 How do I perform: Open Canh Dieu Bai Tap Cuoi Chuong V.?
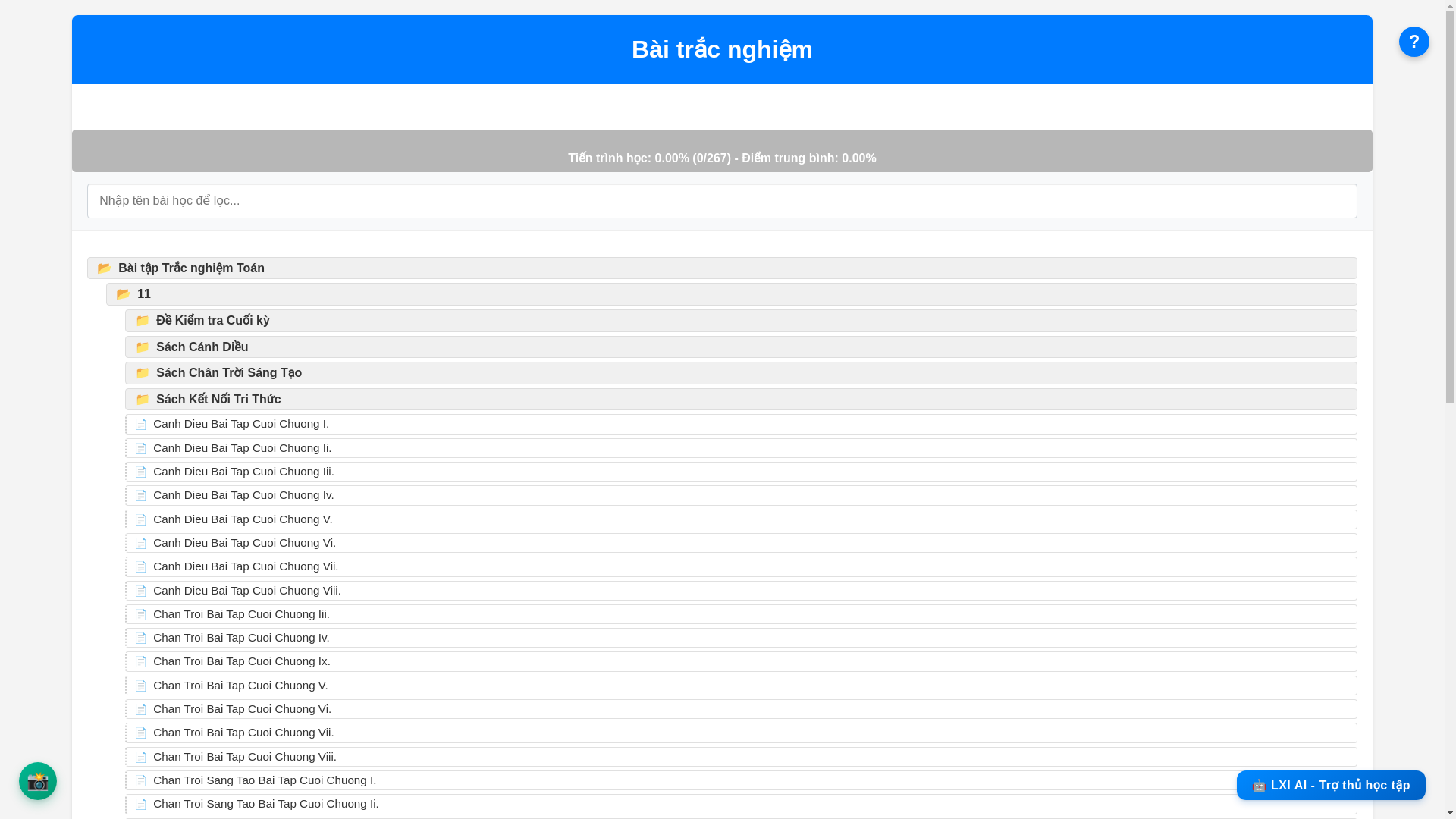(741, 519)
